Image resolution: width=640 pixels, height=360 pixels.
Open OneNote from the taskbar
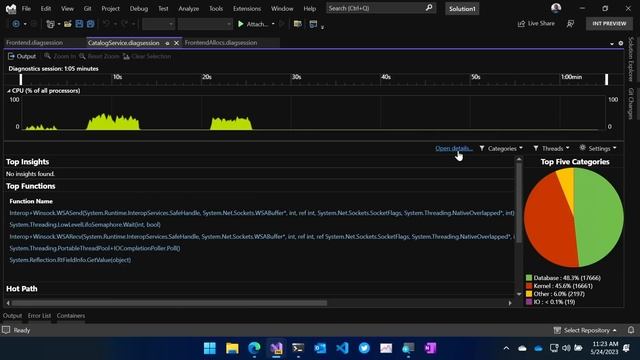click(x=430, y=348)
